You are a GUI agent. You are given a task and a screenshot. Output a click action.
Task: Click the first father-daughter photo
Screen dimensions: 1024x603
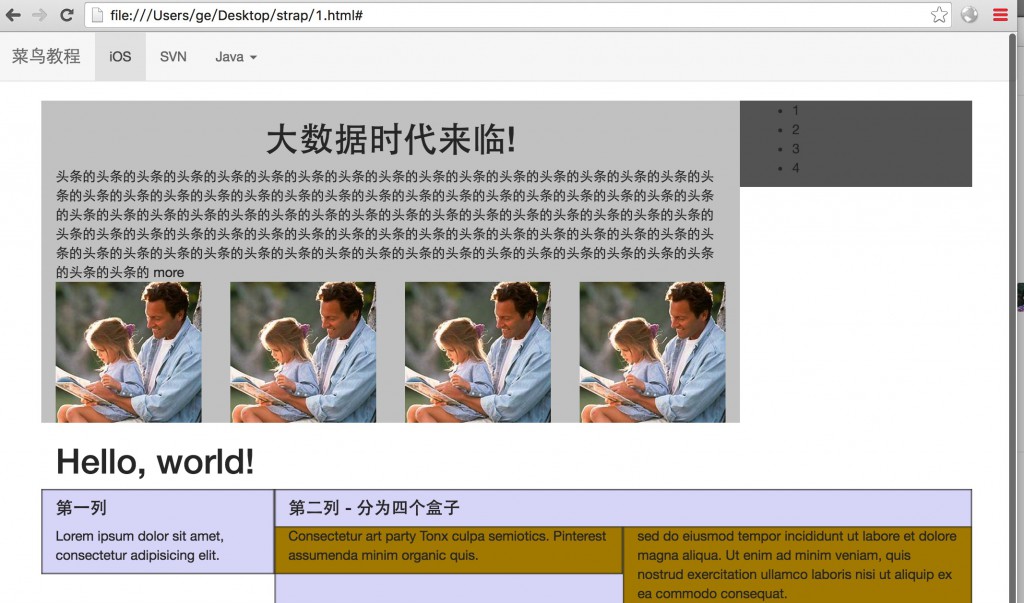point(128,350)
